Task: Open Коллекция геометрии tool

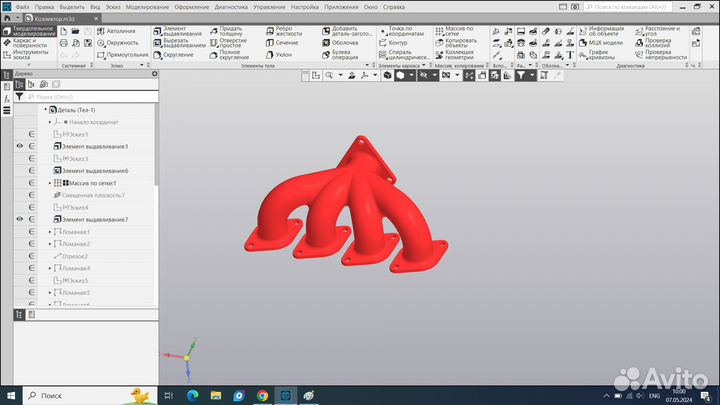Action: [x=455, y=55]
